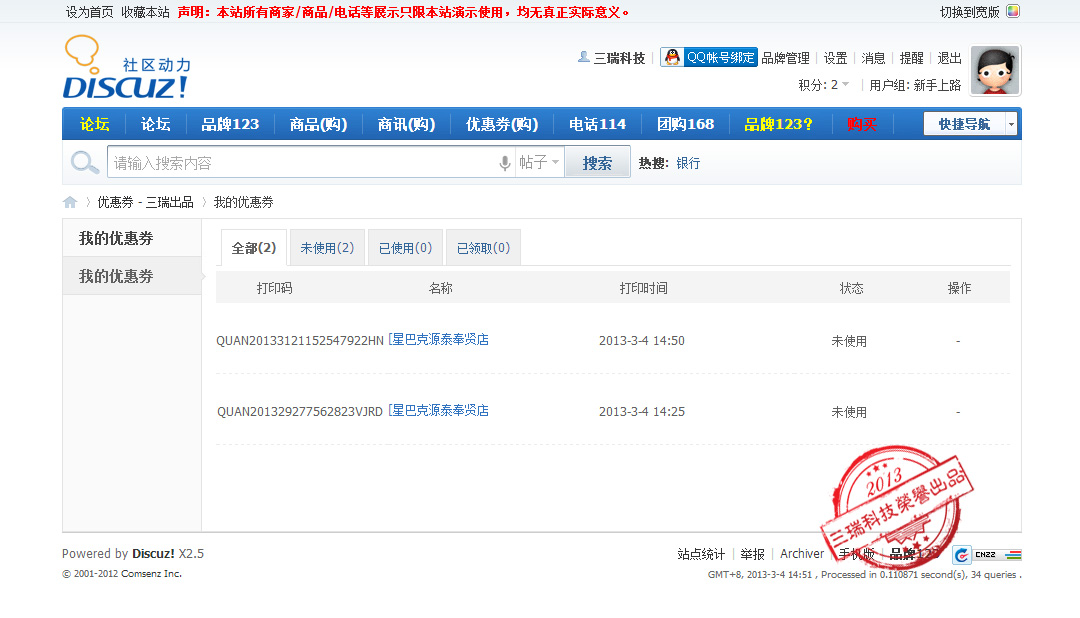Click the 打印时间 column header
1080x618 pixels.
[643, 288]
